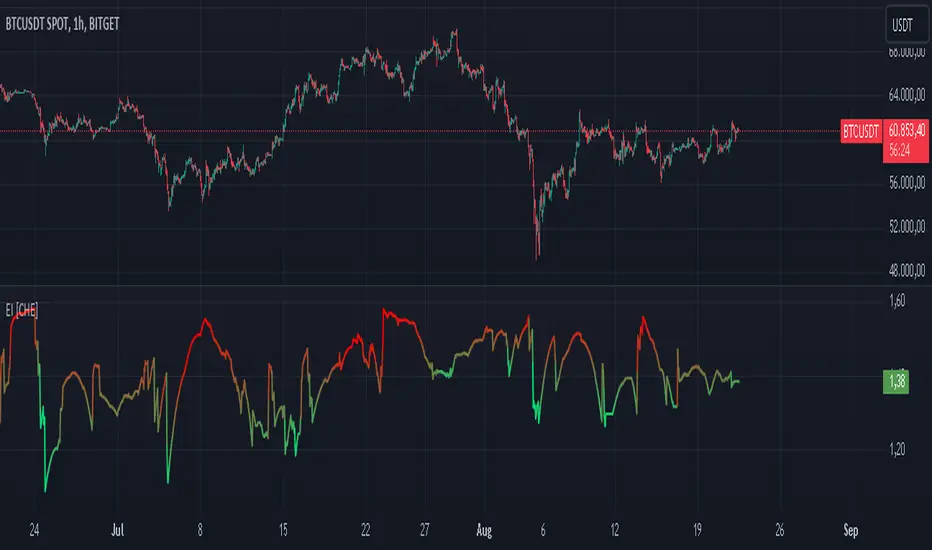The image size is (932, 550).
Task: Click the 1,20 indicator axis label
Action: (x=897, y=450)
